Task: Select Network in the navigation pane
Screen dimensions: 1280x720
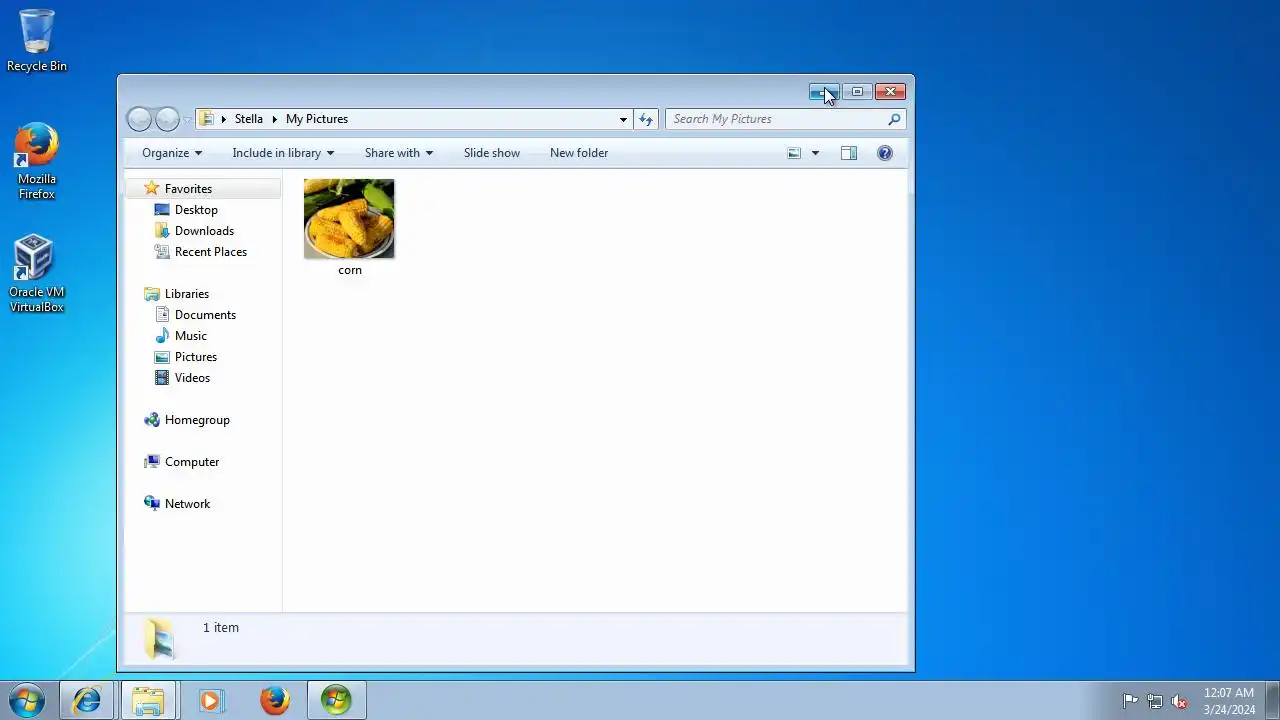Action: pyautogui.click(x=187, y=504)
